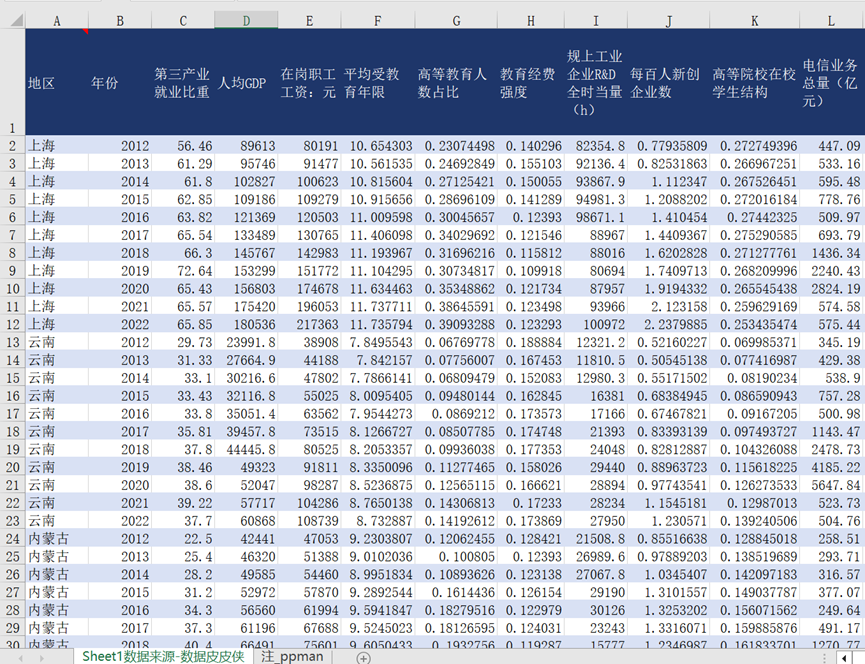This screenshot has height=664, width=865.
Task: Click the horizontal scrollbar left arrow
Action: (845, 657)
